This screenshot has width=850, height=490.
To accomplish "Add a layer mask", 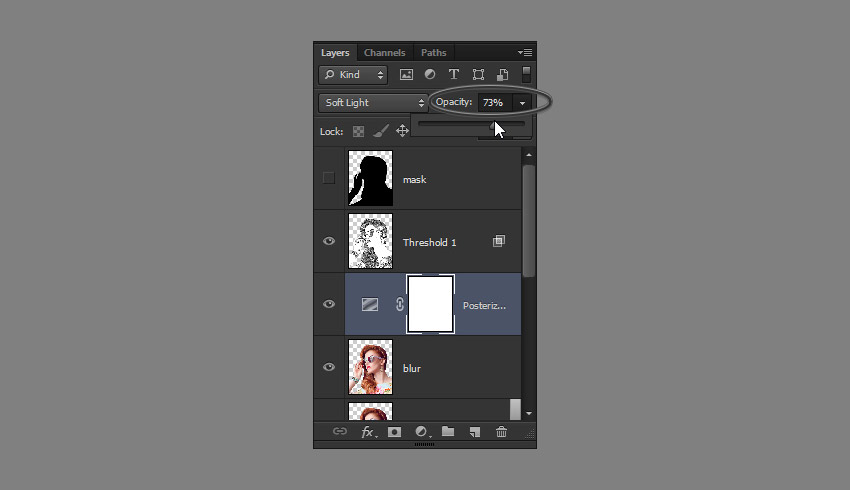I will click(x=395, y=432).
